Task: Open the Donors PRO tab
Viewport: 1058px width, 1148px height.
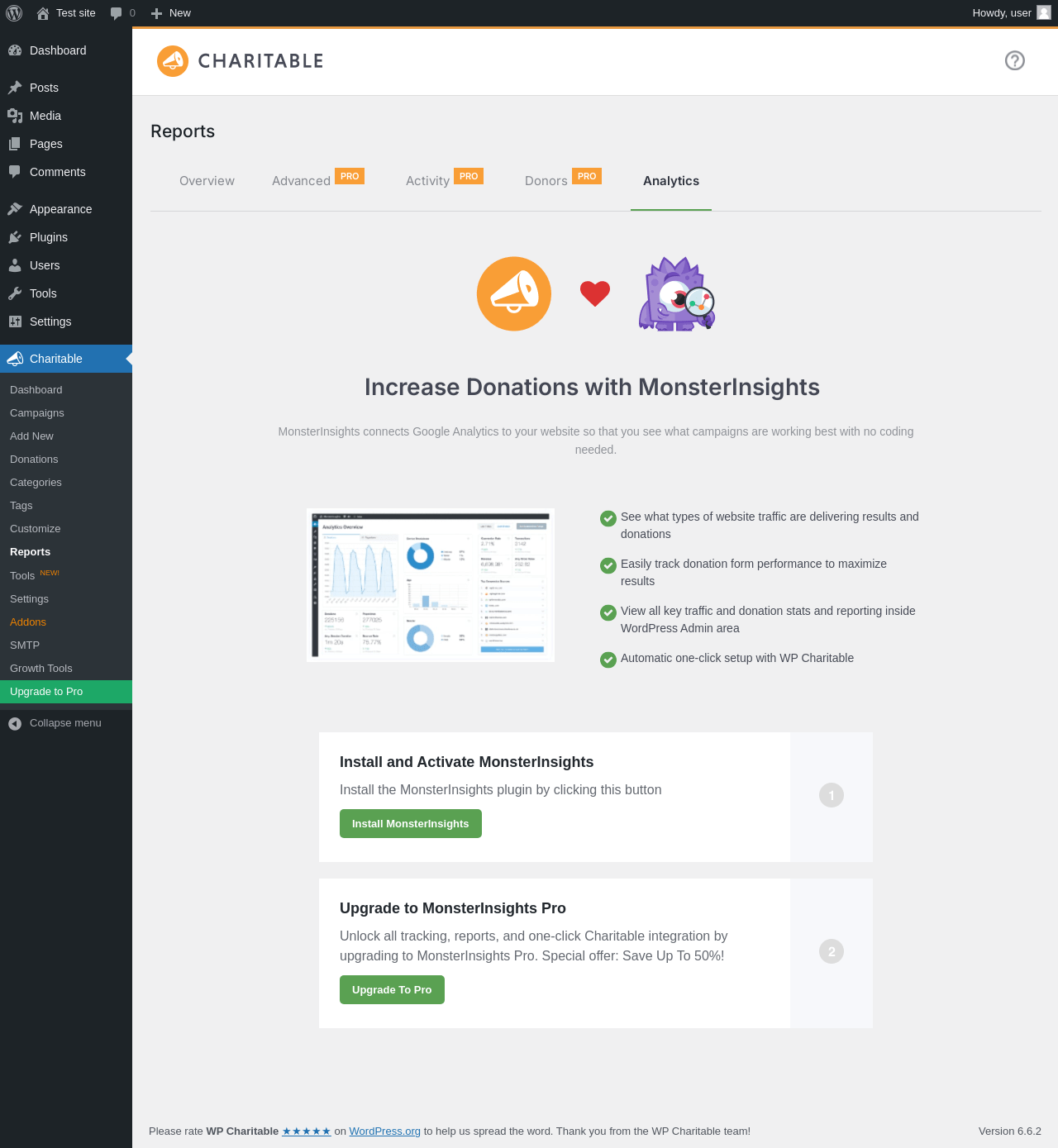Action: pos(563,180)
